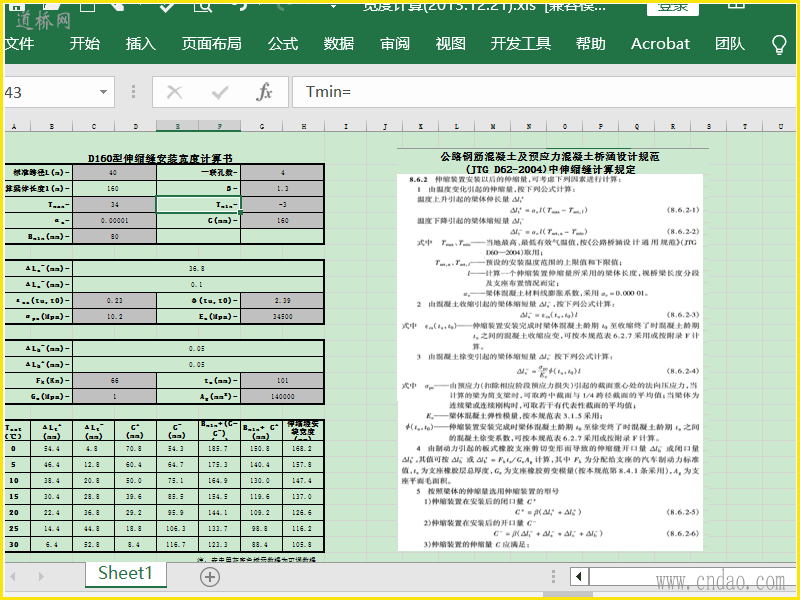Select table cell 168.2
This screenshot has height=600, width=800.
[303, 448]
